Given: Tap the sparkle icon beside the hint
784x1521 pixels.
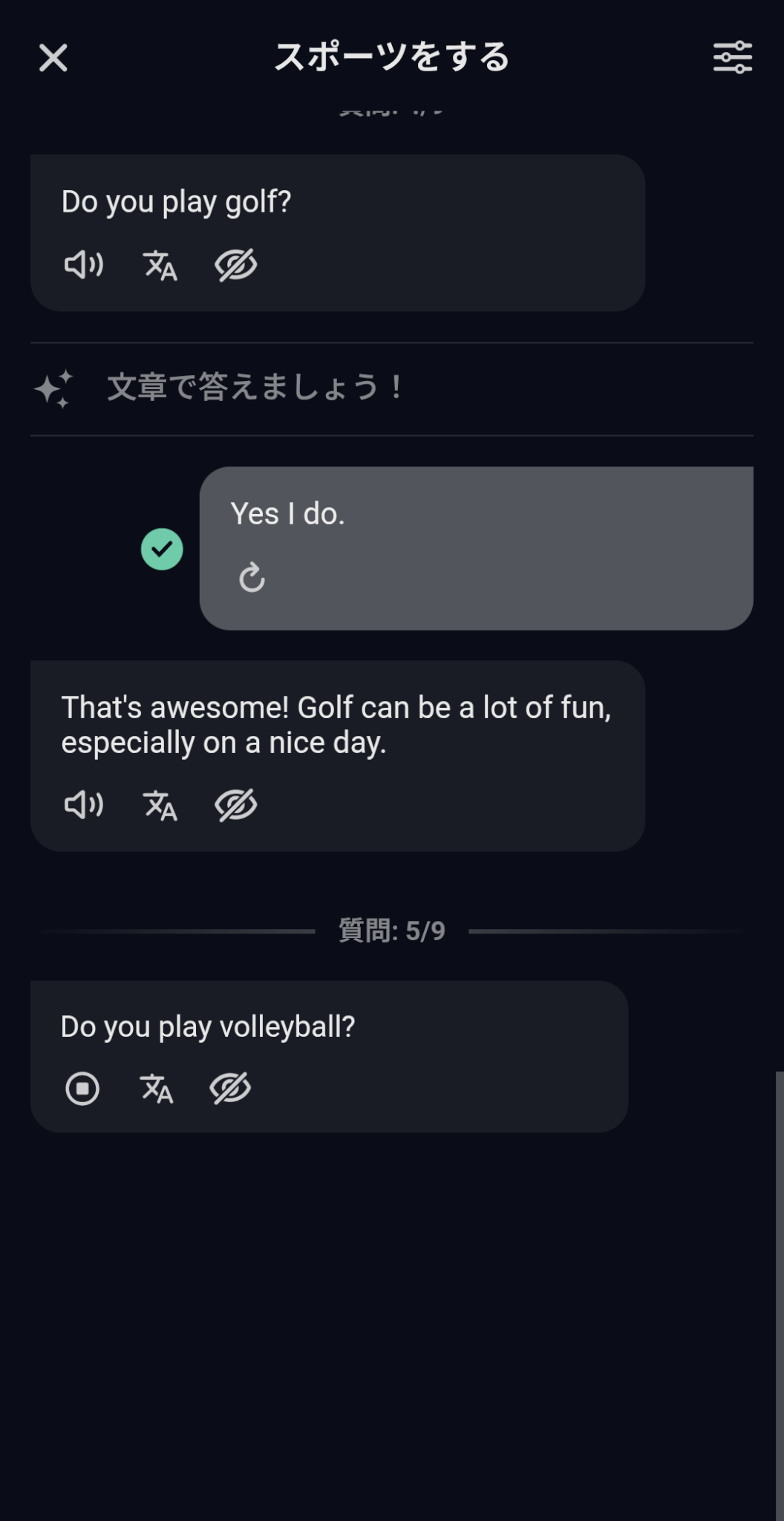Looking at the screenshot, I should [x=53, y=388].
